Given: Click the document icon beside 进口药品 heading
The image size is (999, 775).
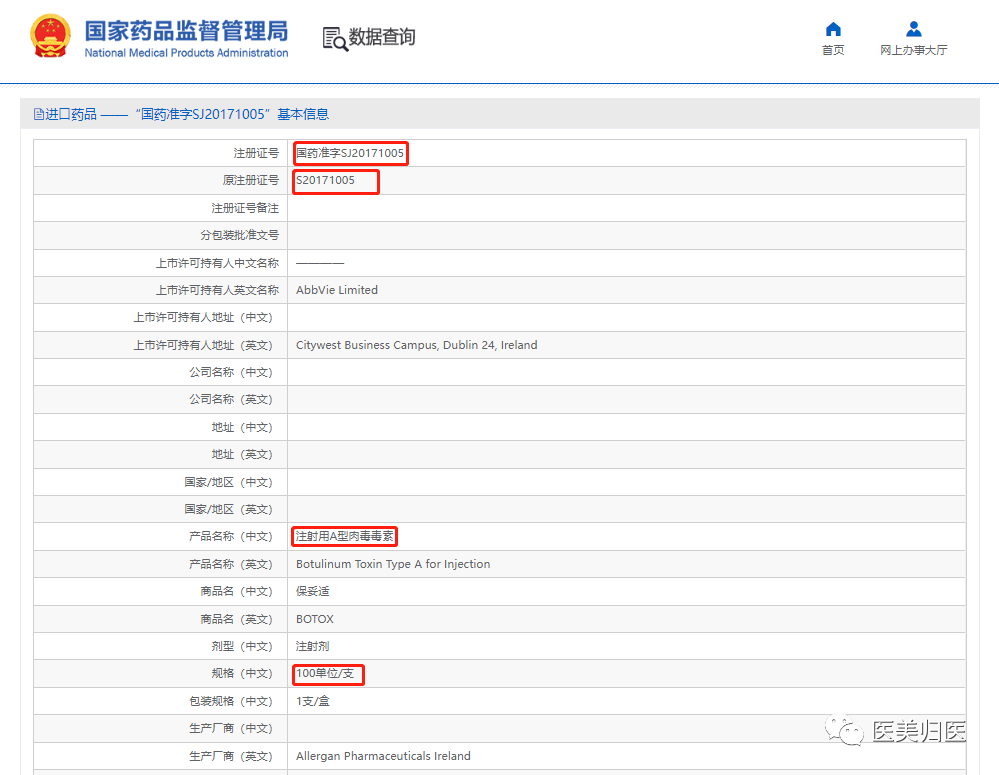Looking at the screenshot, I should point(39,114).
